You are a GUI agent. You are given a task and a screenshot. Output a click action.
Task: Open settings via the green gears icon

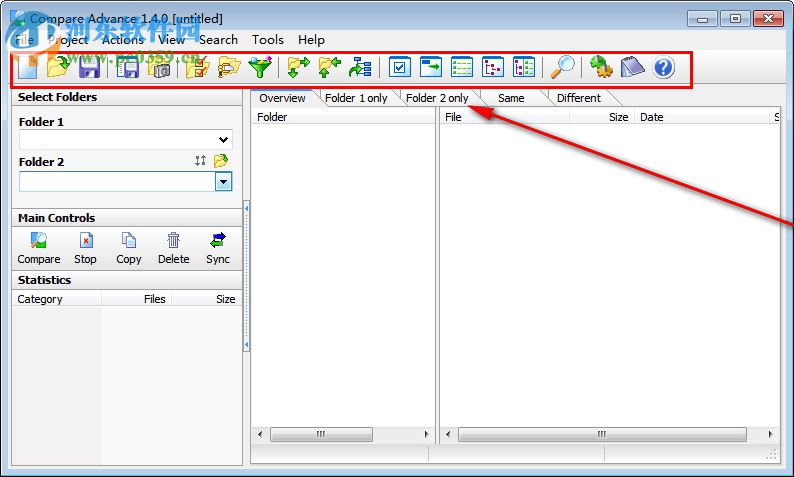pyautogui.click(x=601, y=67)
